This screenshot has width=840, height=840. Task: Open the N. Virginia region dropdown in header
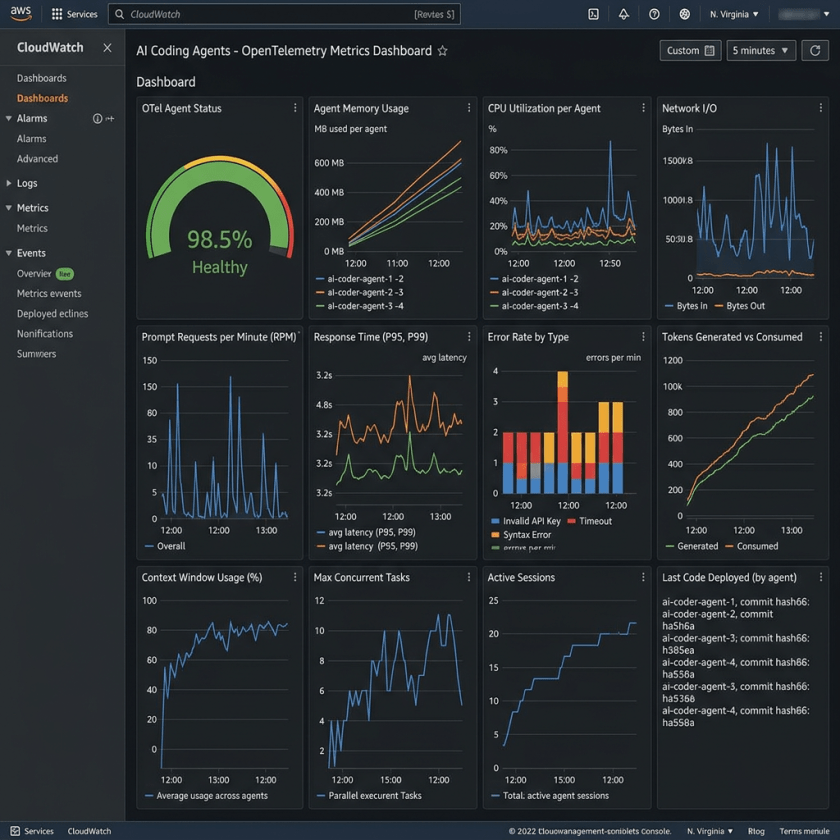[734, 14]
